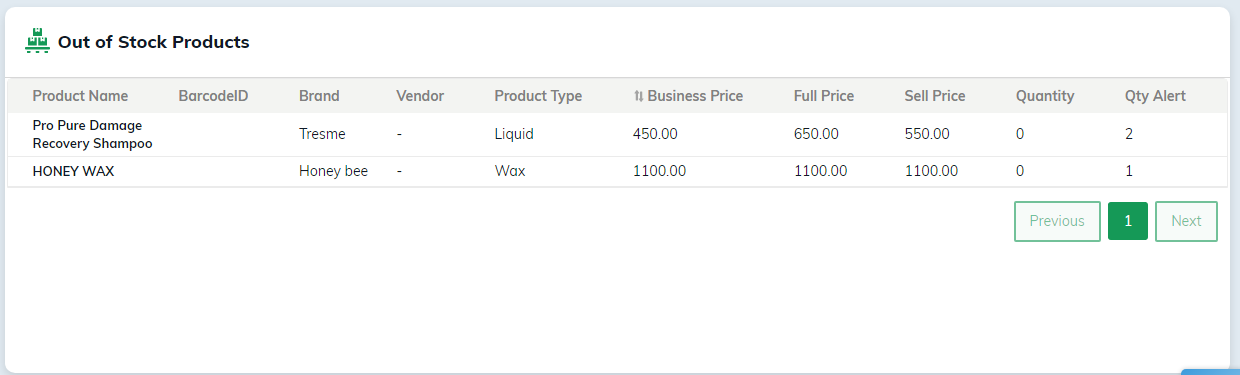
Task: Click the 450.00 business price cell
Action: pyautogui.click(x=655, y=134)
